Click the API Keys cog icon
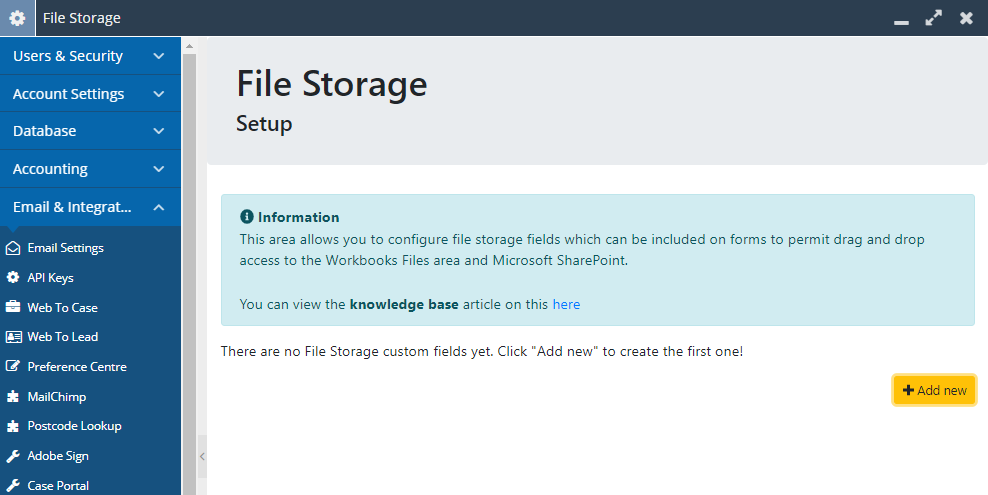 point(13,277)
